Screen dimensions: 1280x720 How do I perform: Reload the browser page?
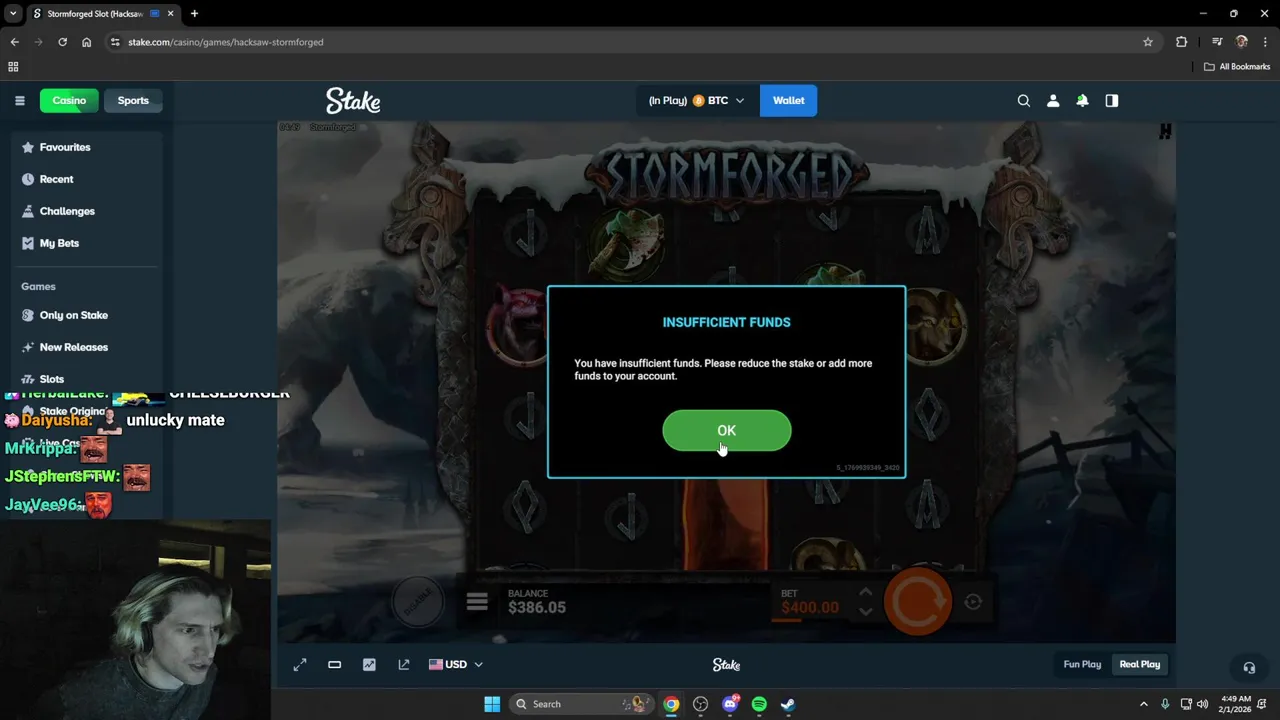[x=62, y=42]
